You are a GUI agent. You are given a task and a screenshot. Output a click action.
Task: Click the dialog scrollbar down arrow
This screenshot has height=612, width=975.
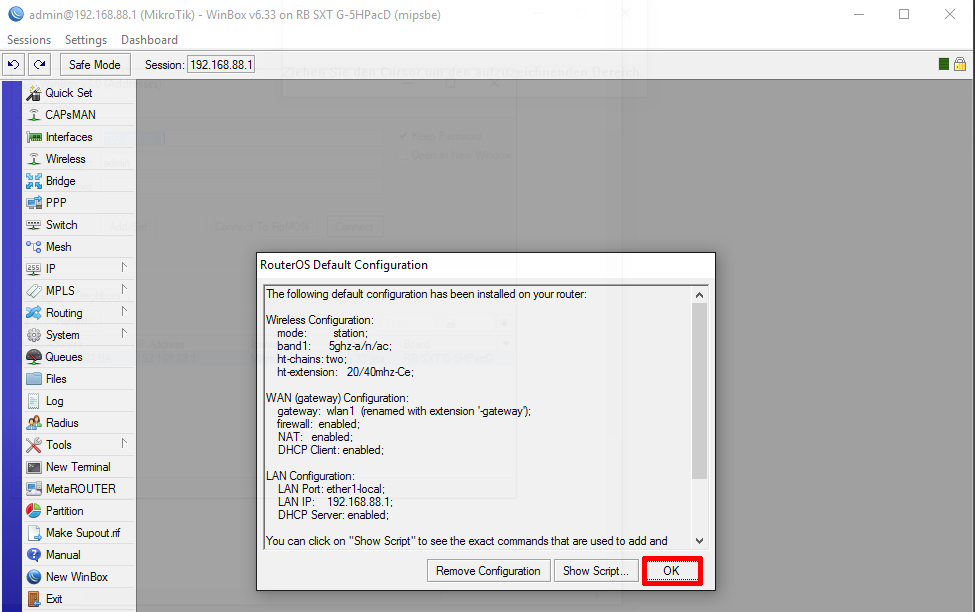point(700,541)
